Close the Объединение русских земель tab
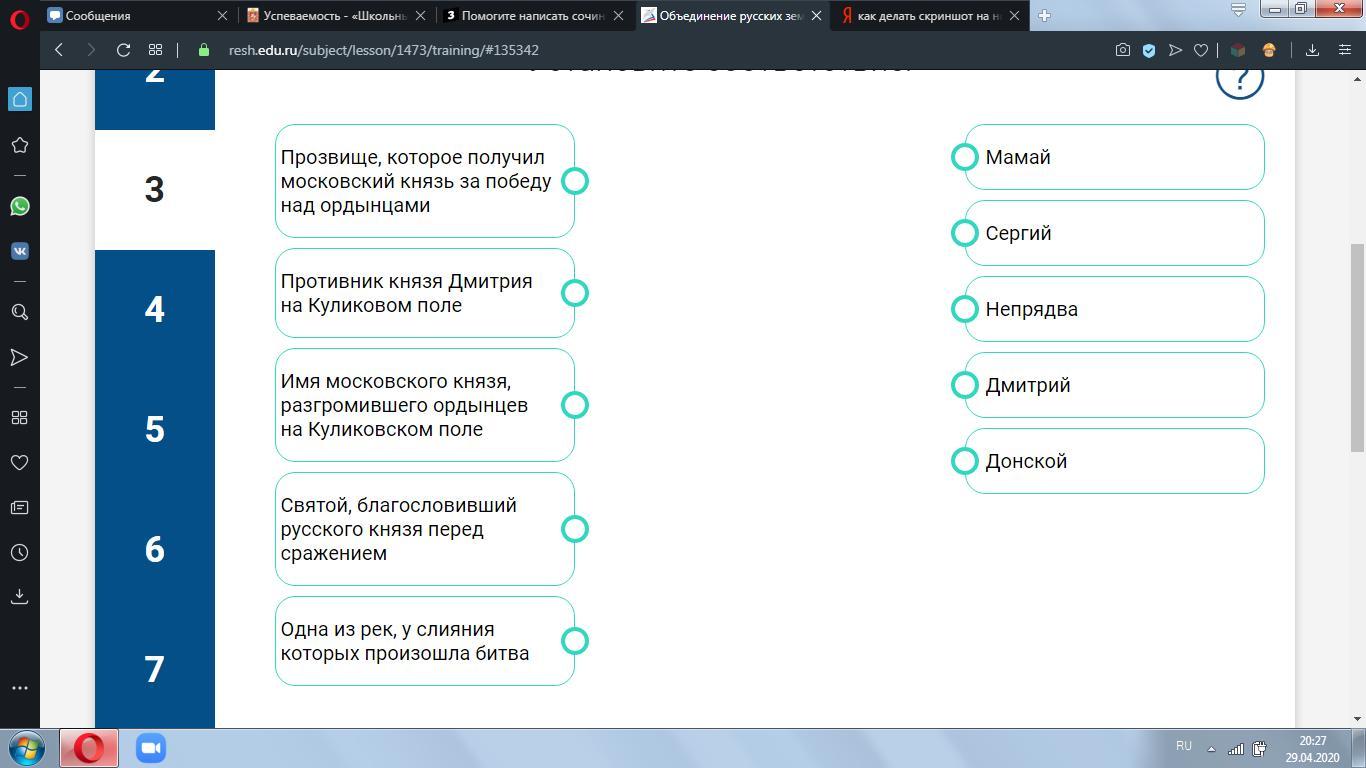The height and width of the screenshot is (768, 1366). click(x=817, y=16)
